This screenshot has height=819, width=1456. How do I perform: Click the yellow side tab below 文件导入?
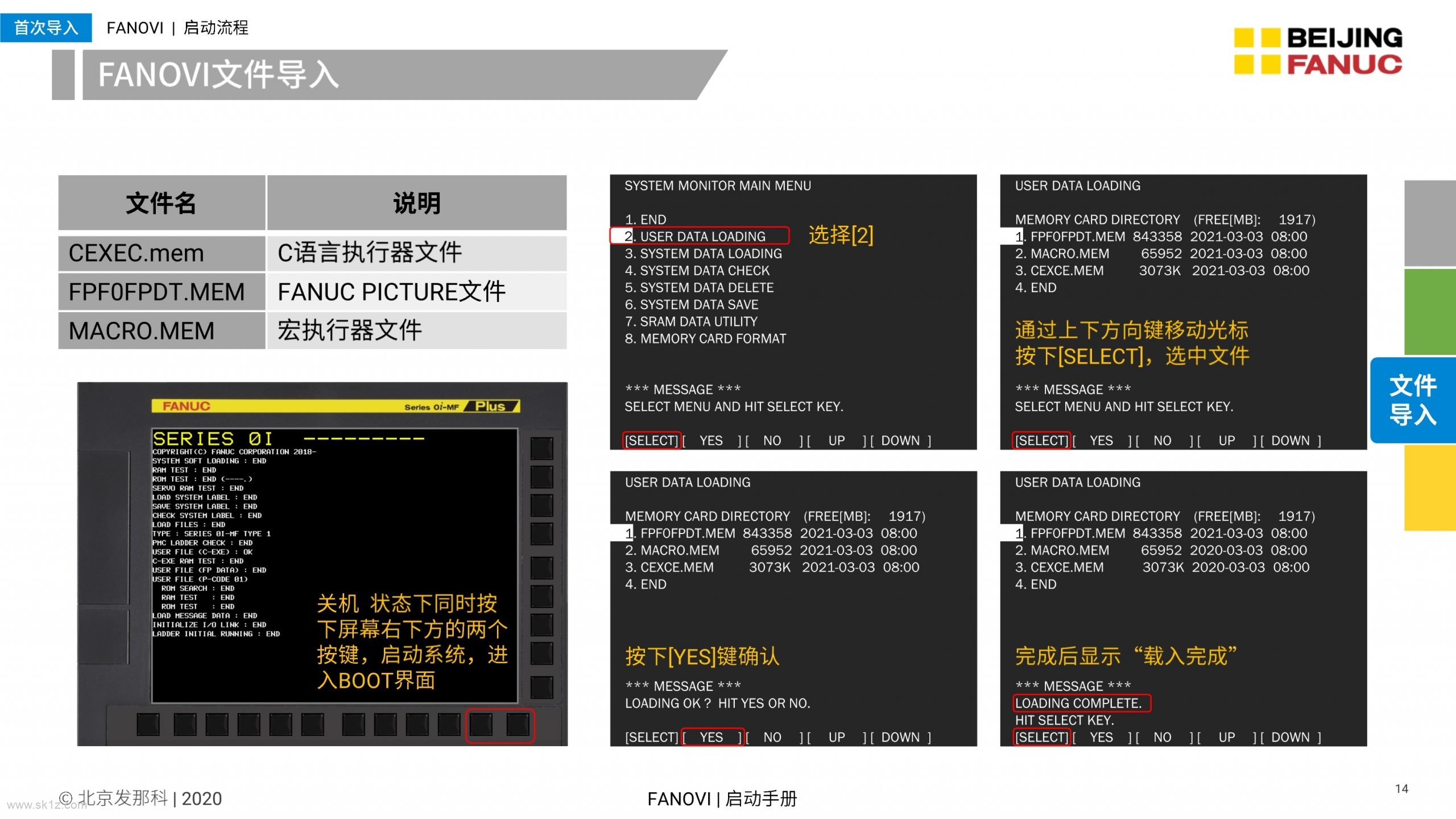1430,488
